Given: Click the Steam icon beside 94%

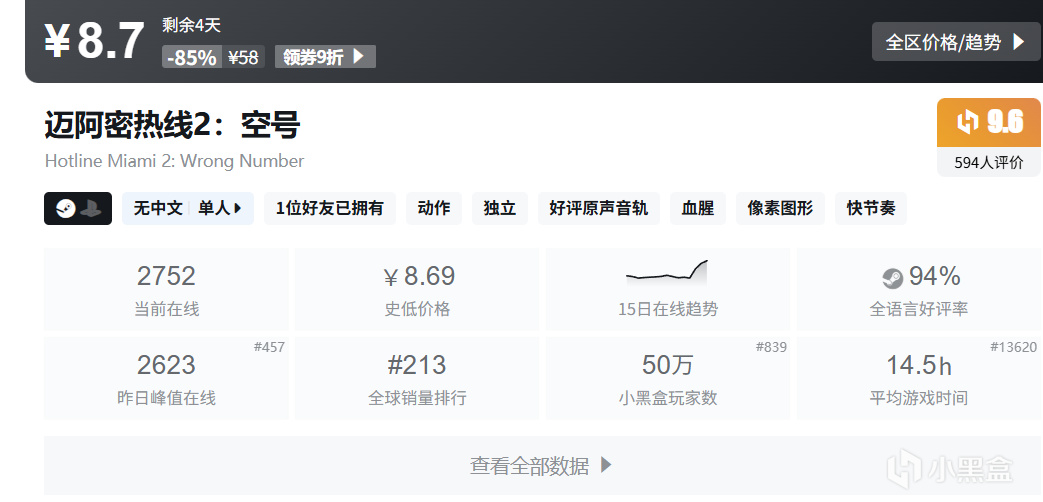Looking at the screenshot, I should pos(893,279).
